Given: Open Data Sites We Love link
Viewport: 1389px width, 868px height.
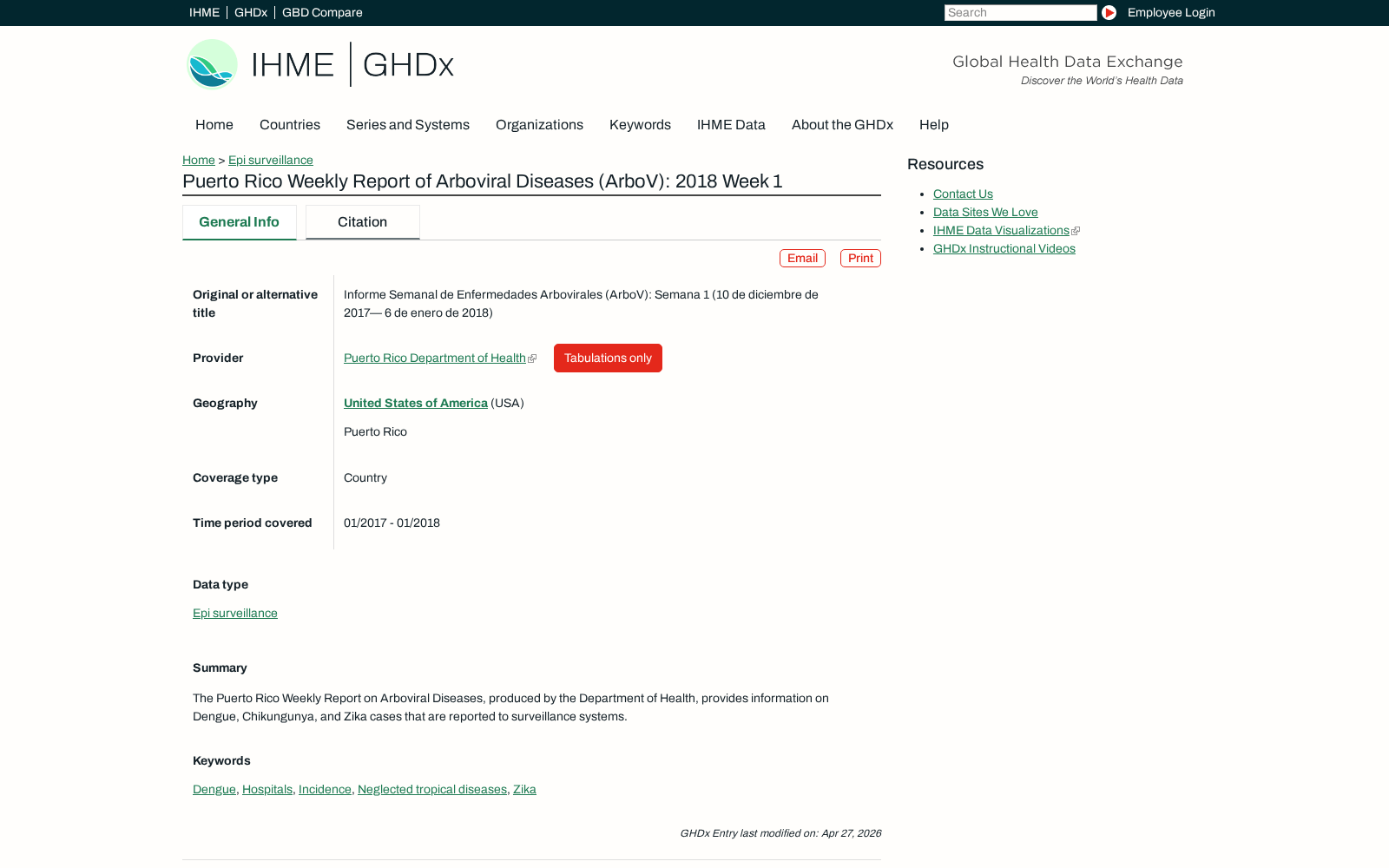Looking at the screenshot, I should coord(985,212).
